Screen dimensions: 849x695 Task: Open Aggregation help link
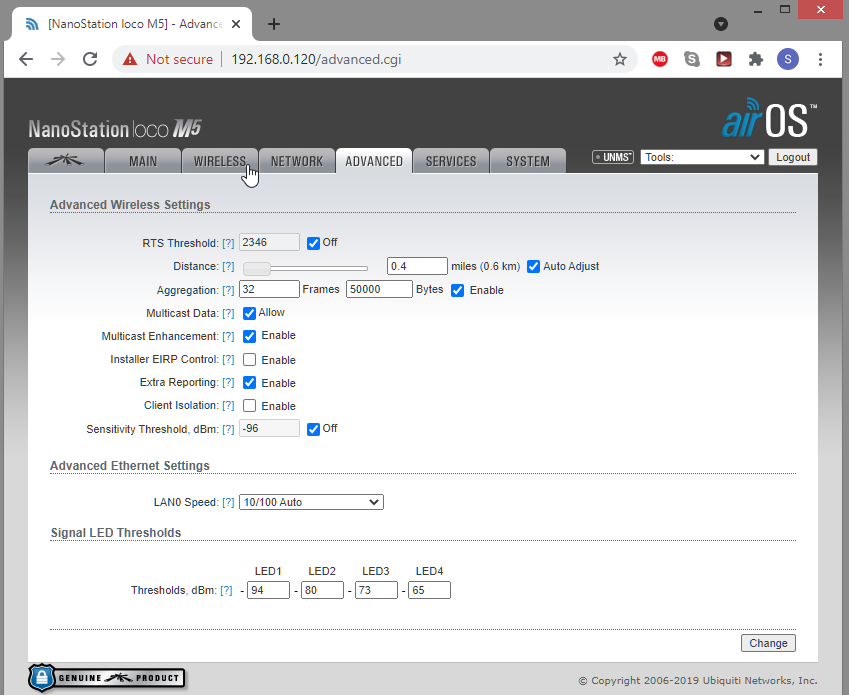point(228,290)
